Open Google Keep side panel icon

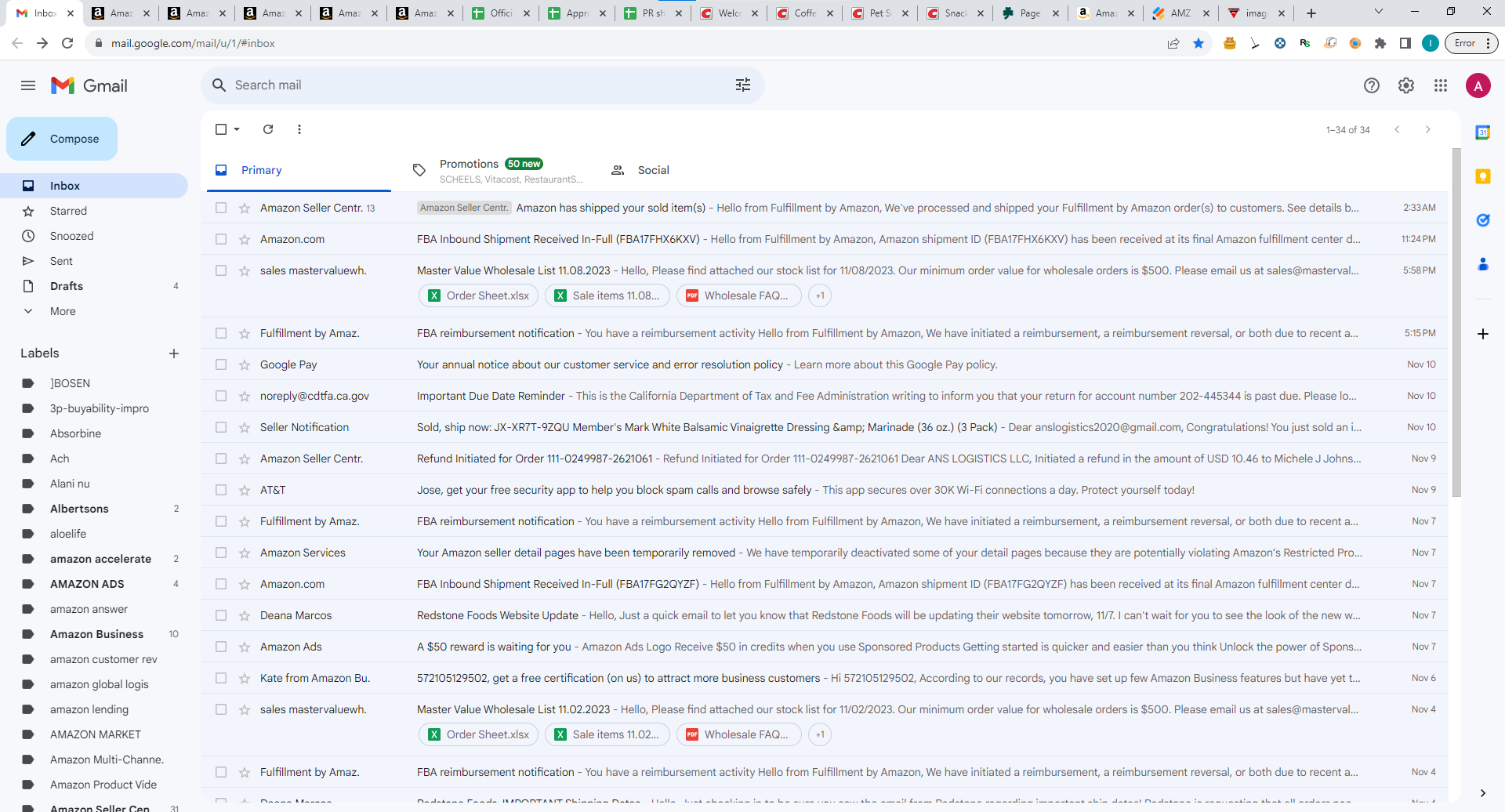pyautogui.click(x=1483, y=176)
